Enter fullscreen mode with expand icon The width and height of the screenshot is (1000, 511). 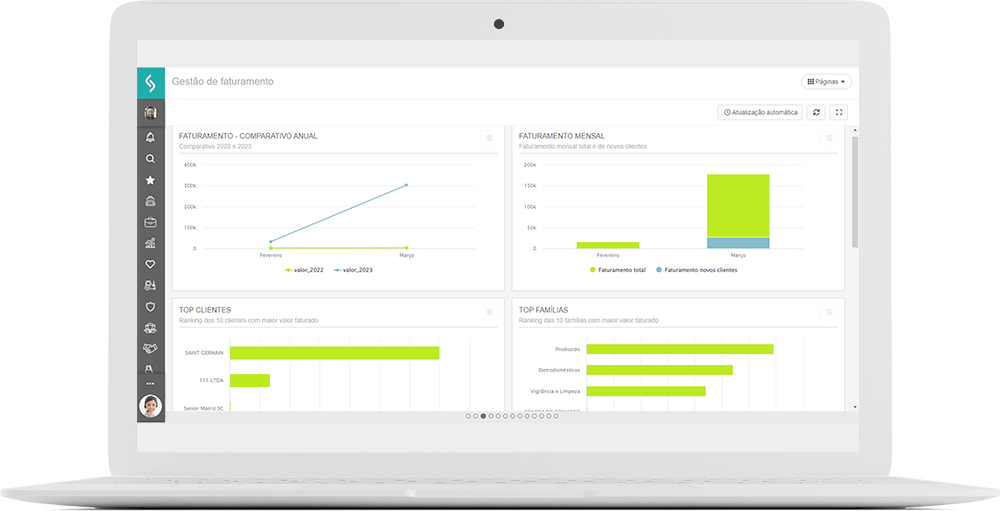coord(840,113)
